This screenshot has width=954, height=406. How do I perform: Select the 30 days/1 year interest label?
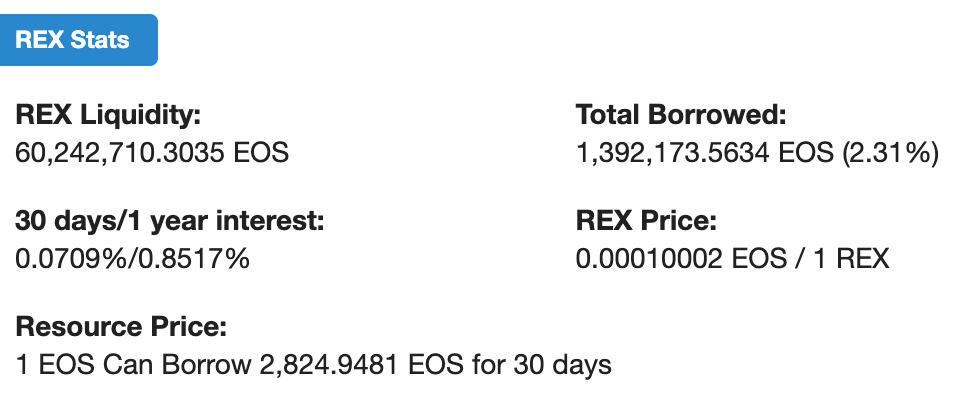point(170,222)
